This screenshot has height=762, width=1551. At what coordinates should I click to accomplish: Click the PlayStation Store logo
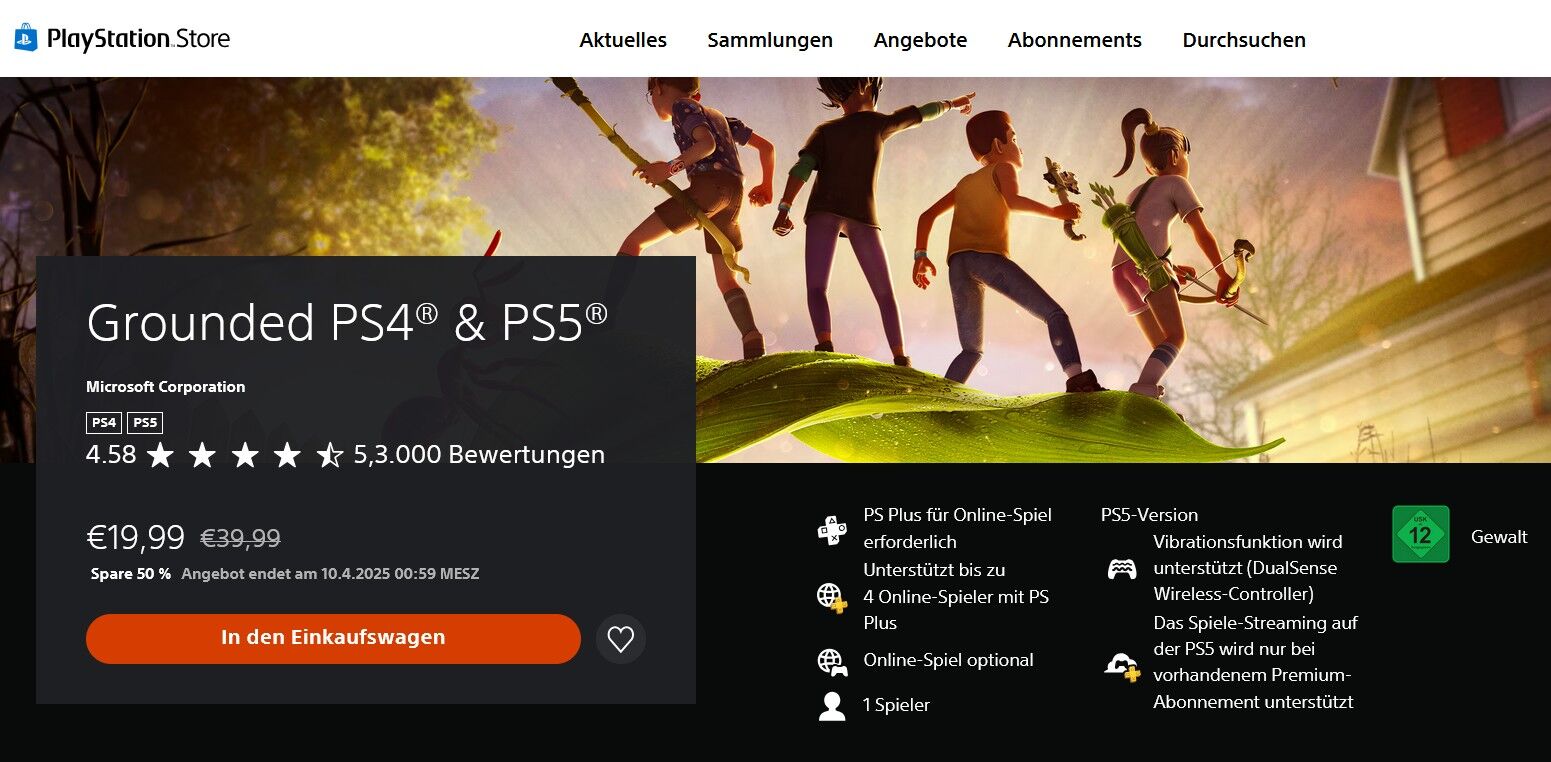click(x=121, y=39)
